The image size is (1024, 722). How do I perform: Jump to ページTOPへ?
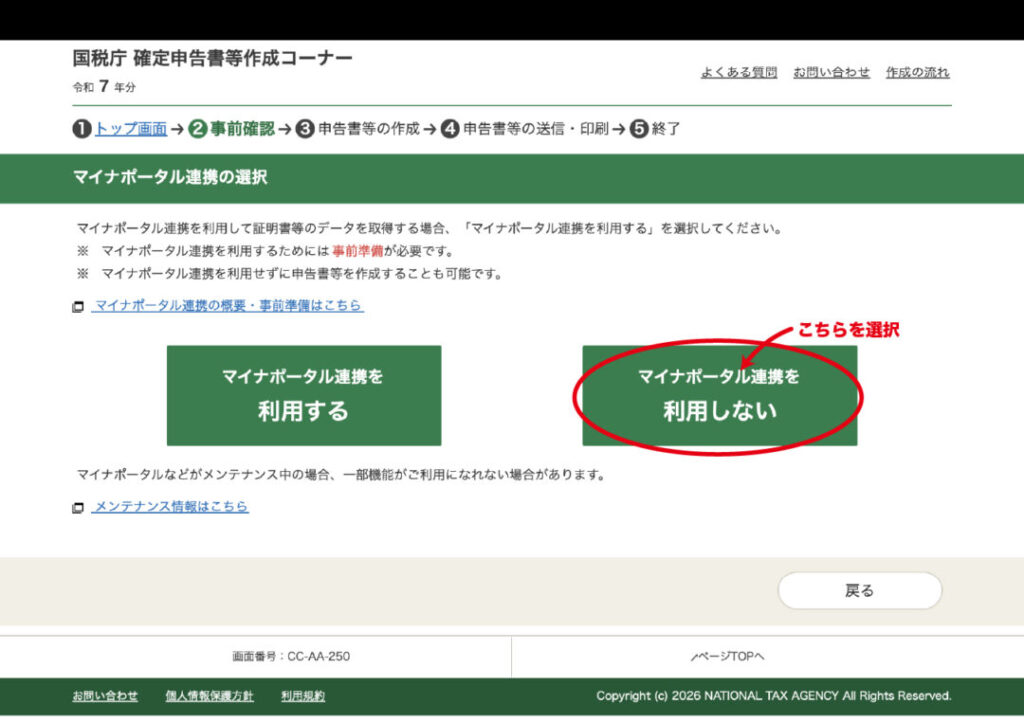pos(727,657)
